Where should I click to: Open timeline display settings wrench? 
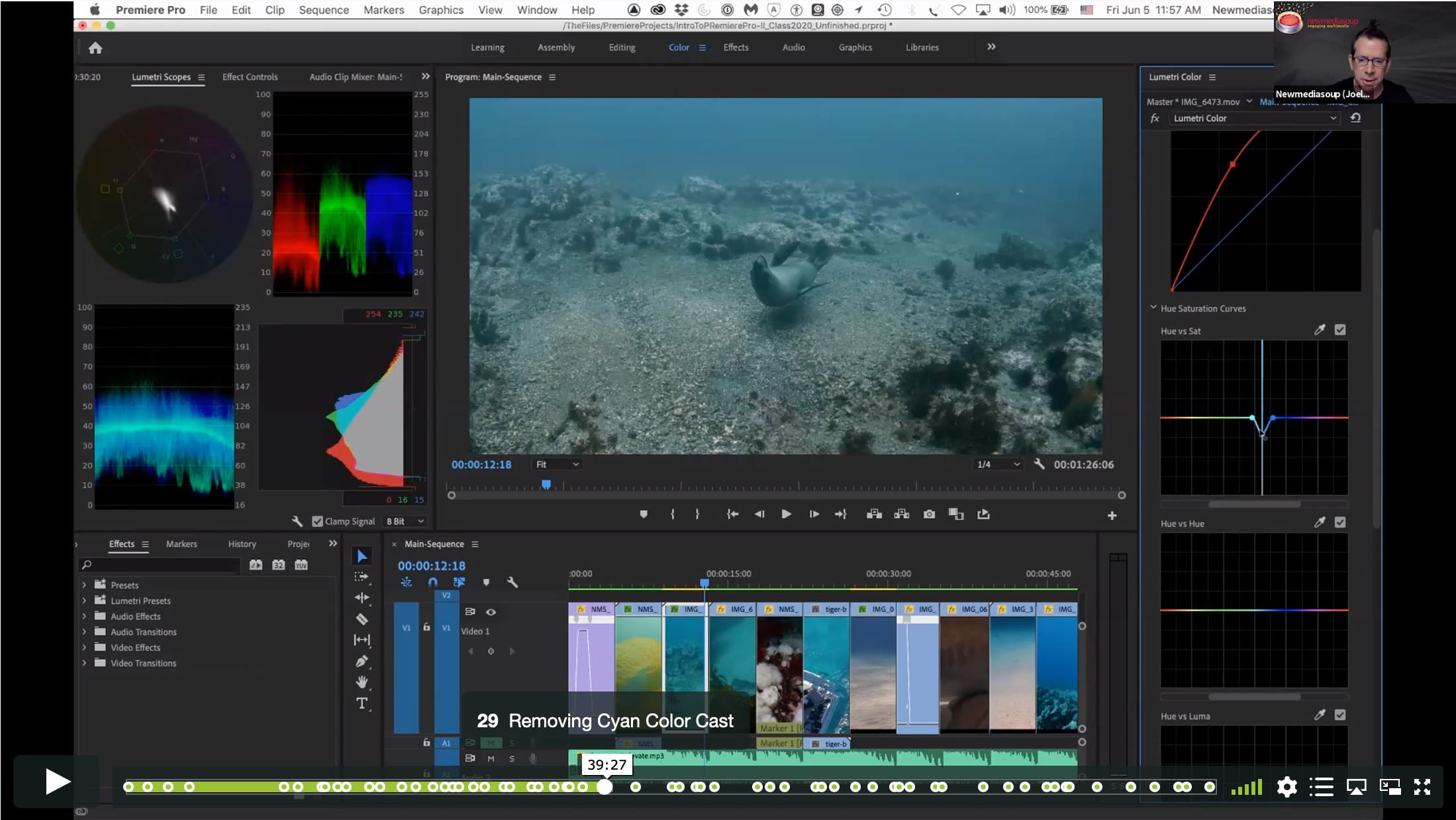point(512,582)
